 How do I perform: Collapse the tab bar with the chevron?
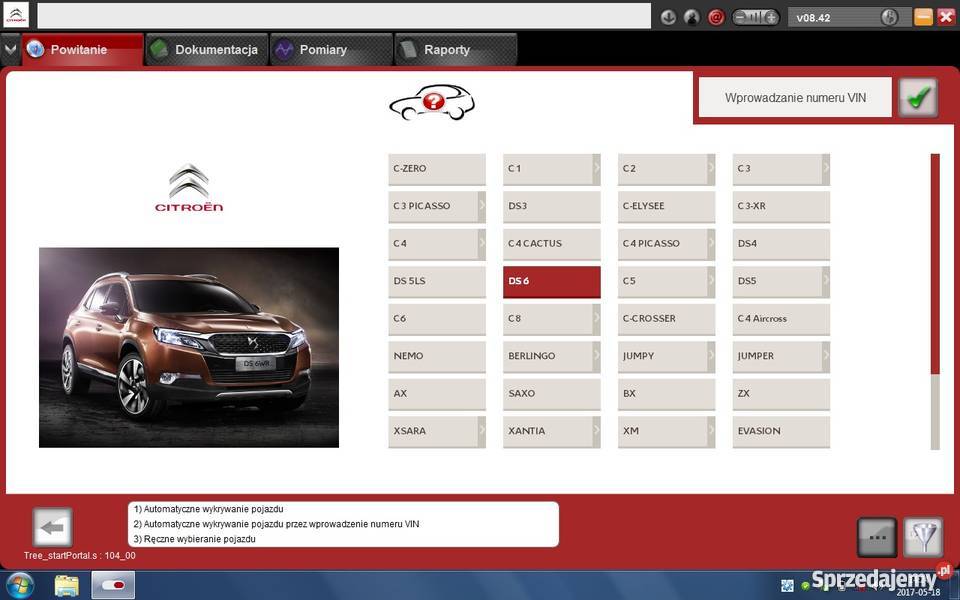pos(10,49)
